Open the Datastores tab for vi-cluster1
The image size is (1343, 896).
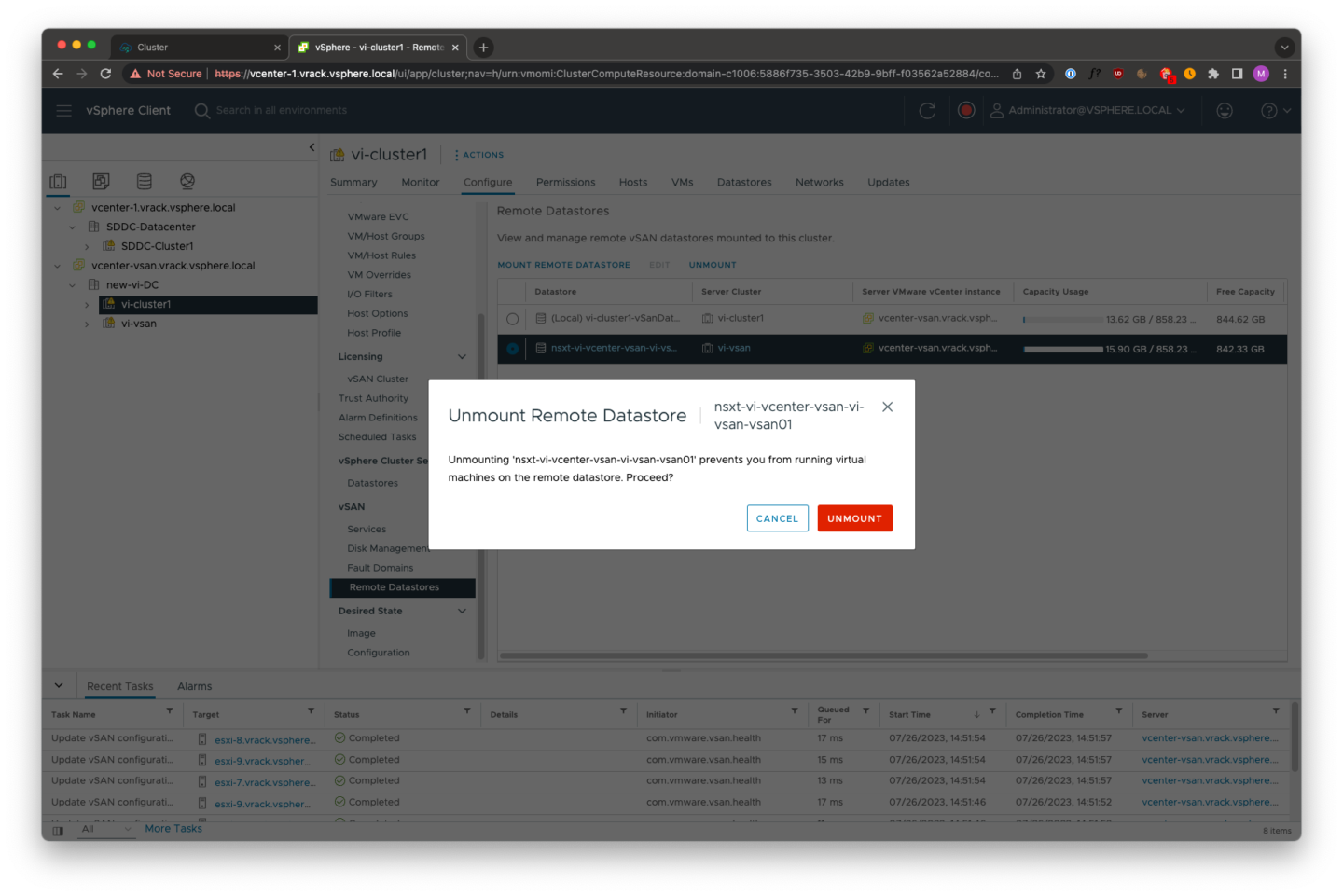(743, 182)
